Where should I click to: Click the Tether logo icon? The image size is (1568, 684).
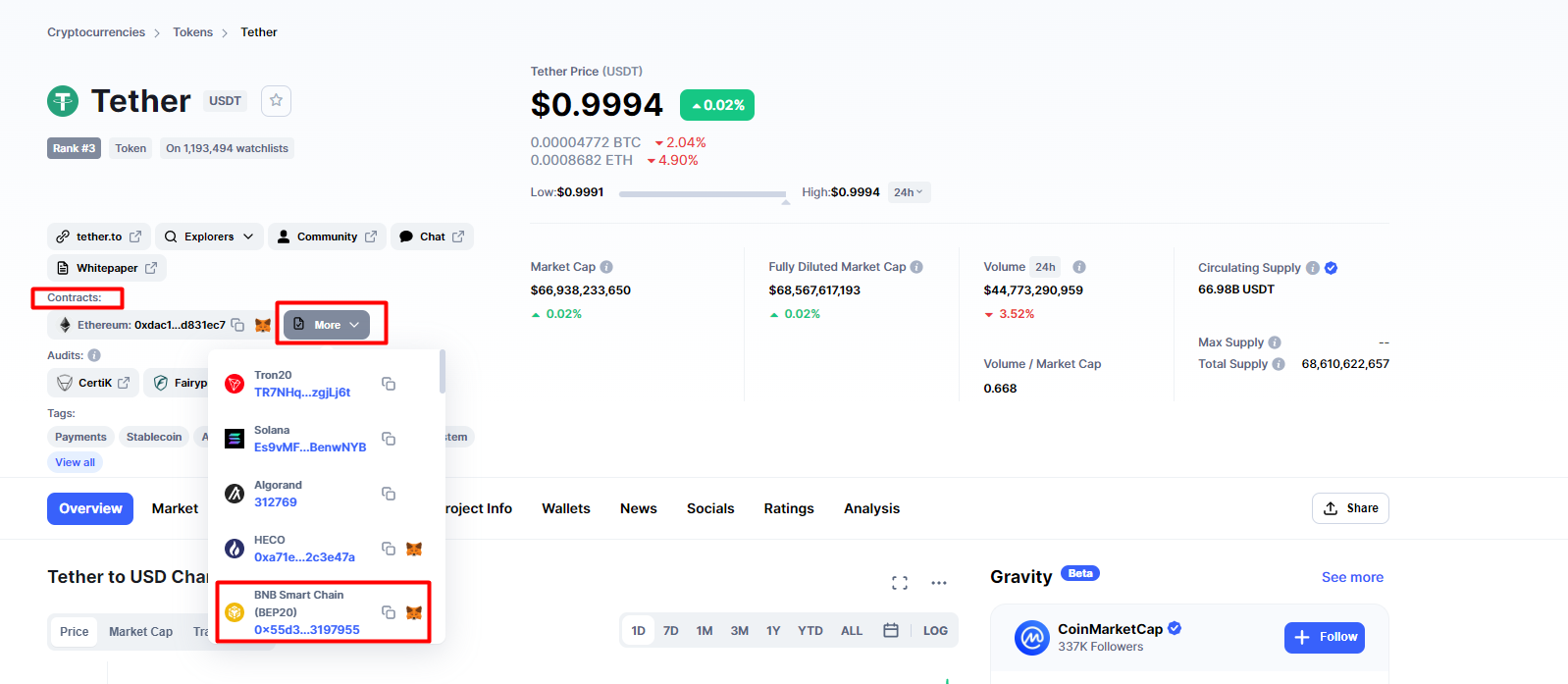(x=63, y=100)
